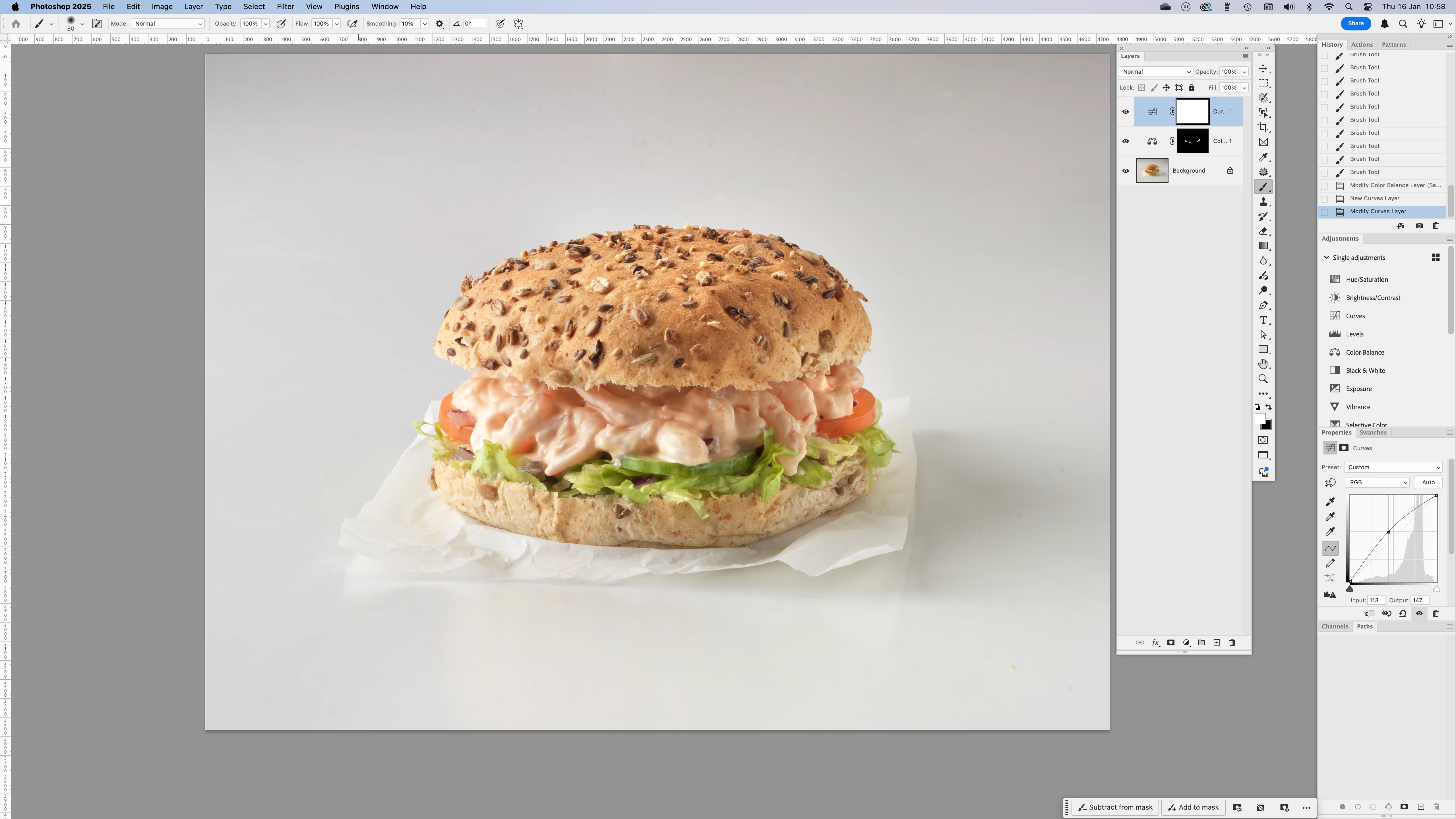Viewport: 1456px width, 819px height.
Task: Select the Horizontal Type tool
Action: pos(1263,320)
